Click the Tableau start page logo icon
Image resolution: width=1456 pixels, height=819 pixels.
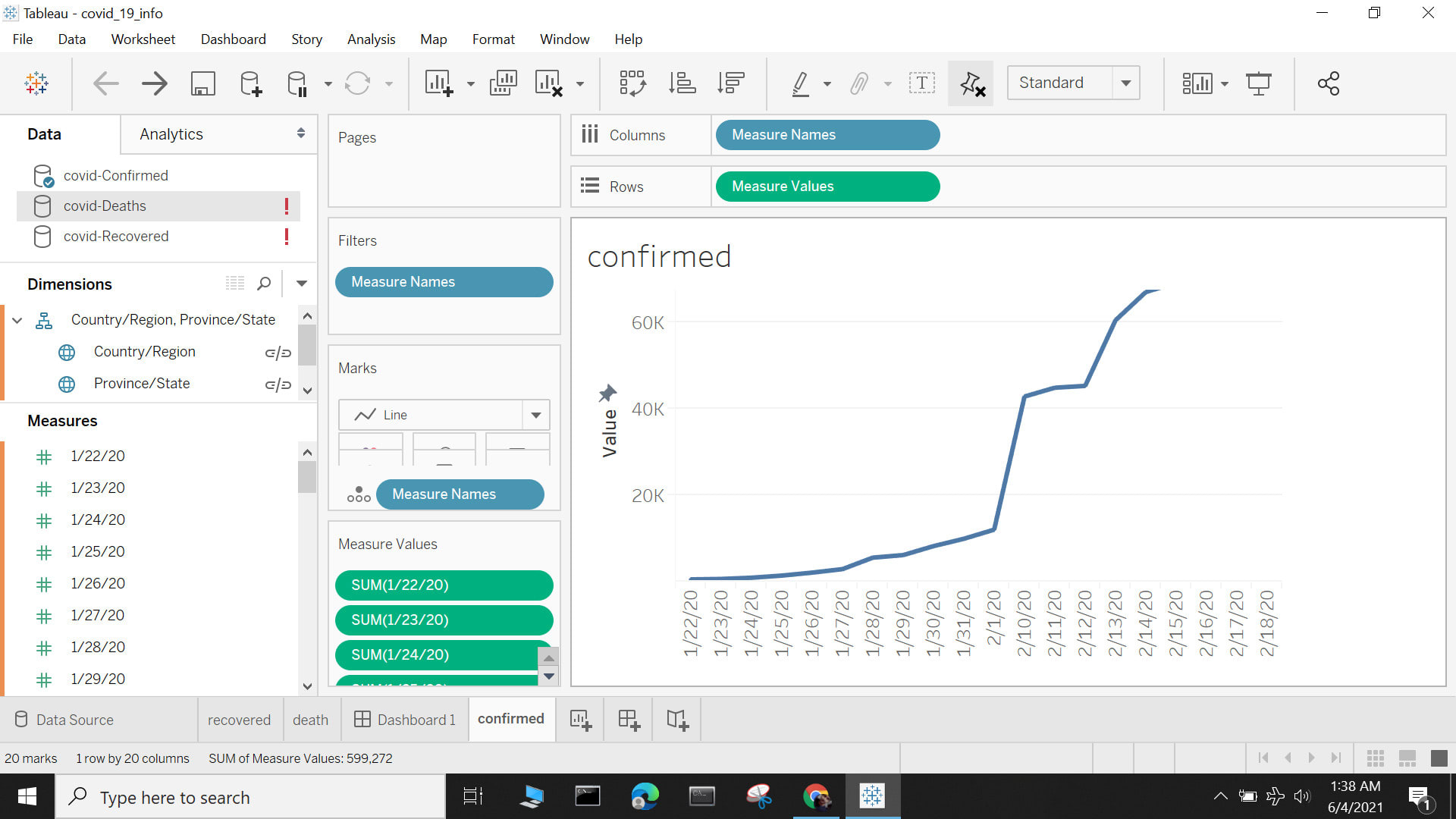[36, 83]
